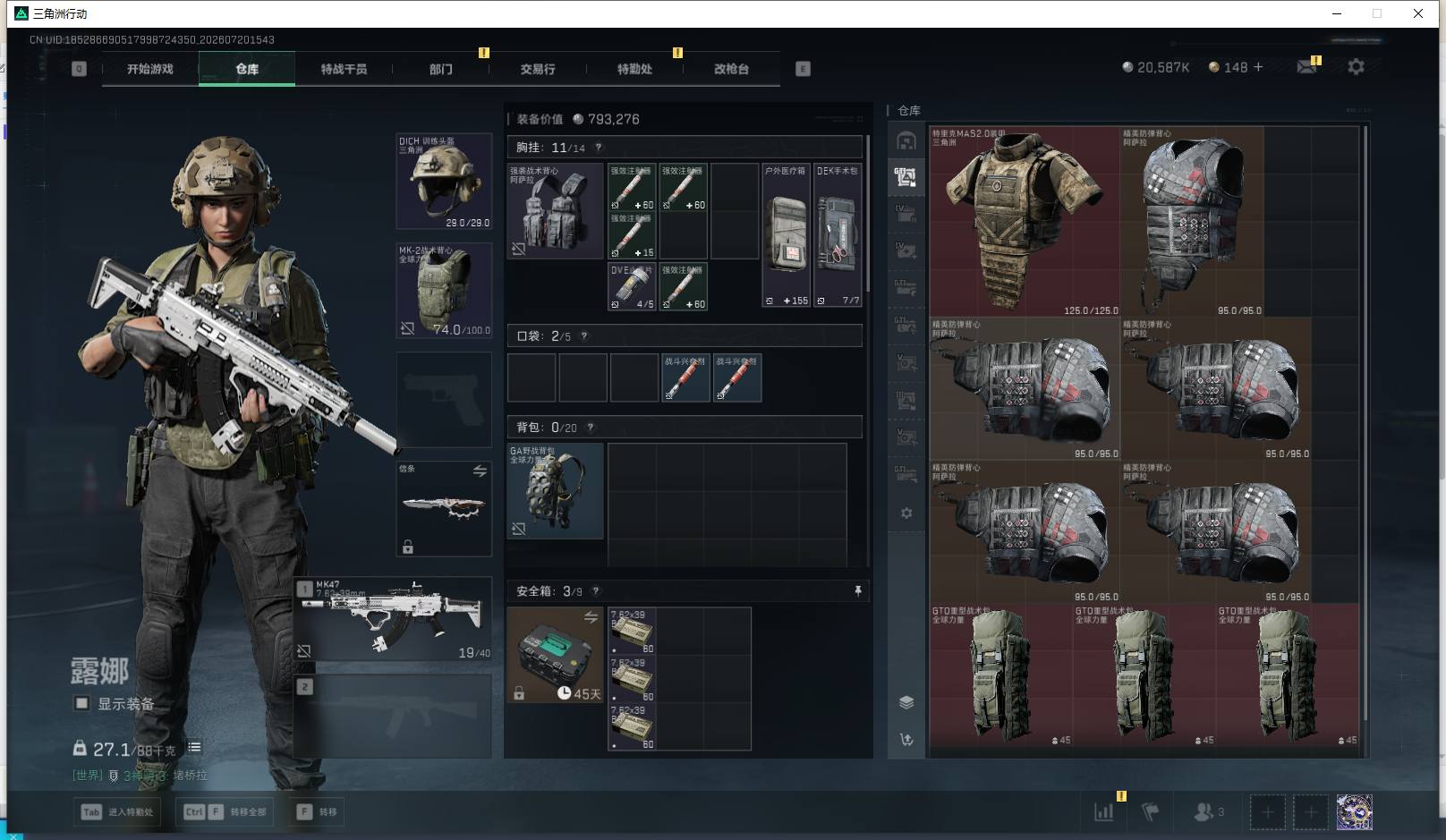Select the highlighted GTI stash container
The image size is (1446, 840).
pyautogui.click(x=906, y=176)
